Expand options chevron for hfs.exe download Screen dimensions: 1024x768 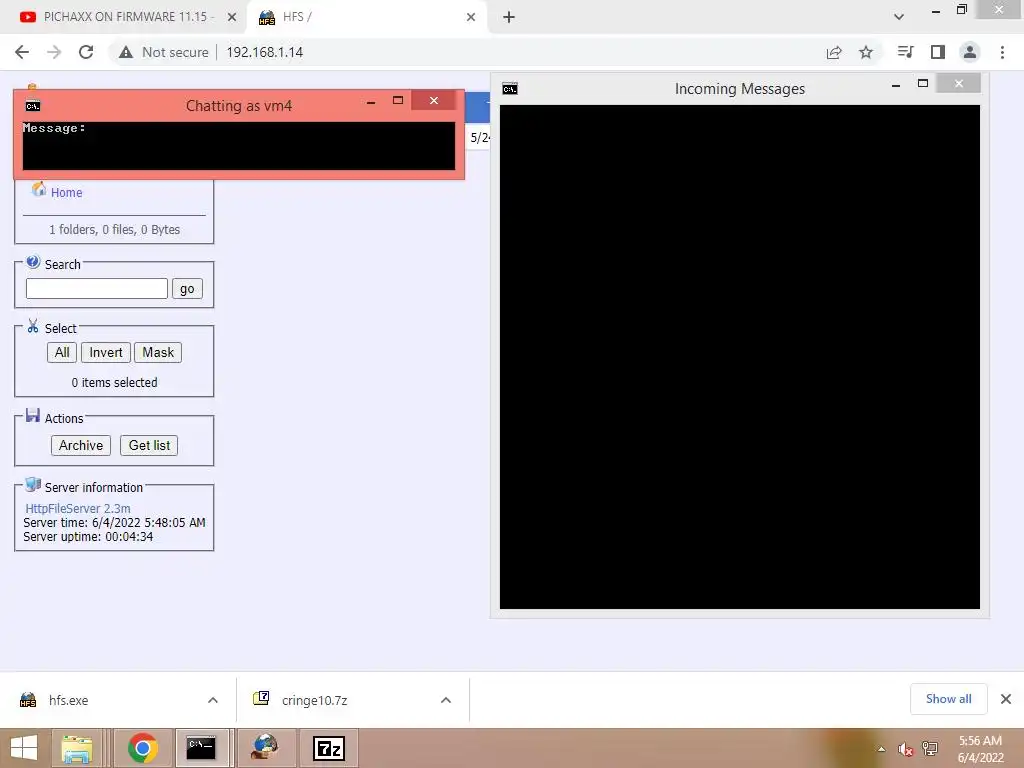pos(213,700)
